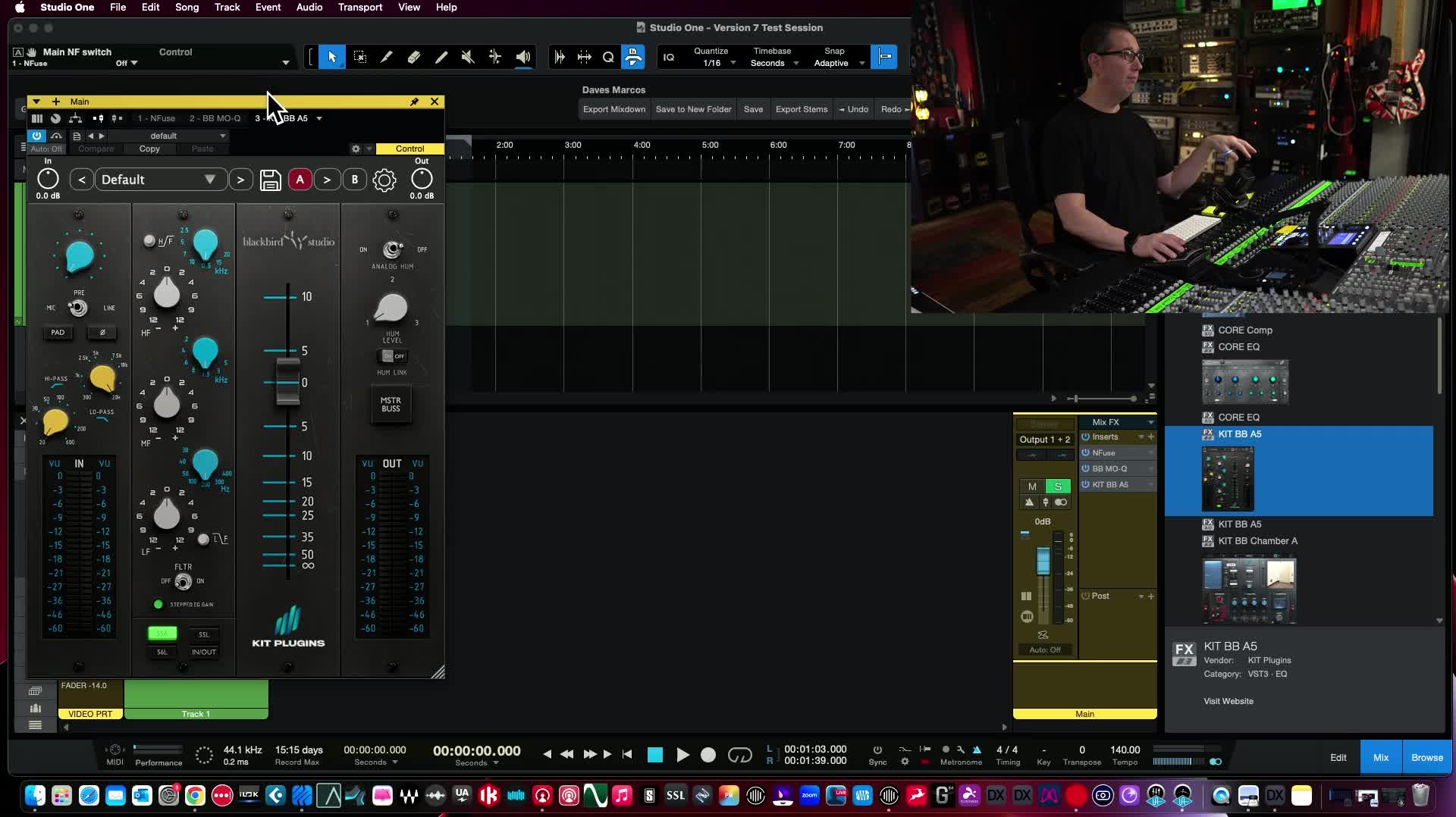The width and height of the screenshot is (1456, 817).
Task: Select preset slot A
Action: [300, 180]
